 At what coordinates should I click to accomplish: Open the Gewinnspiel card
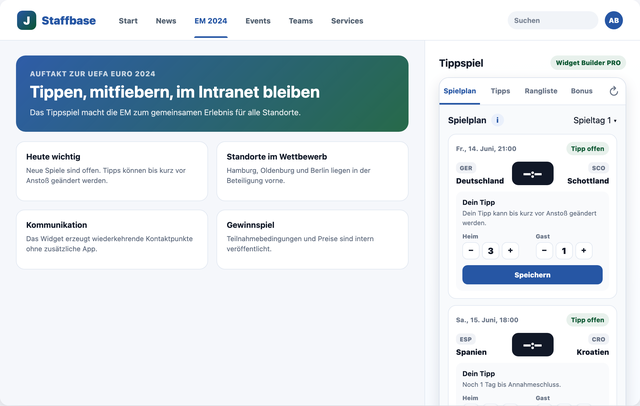pyautogui.click(x=312, y=240)
